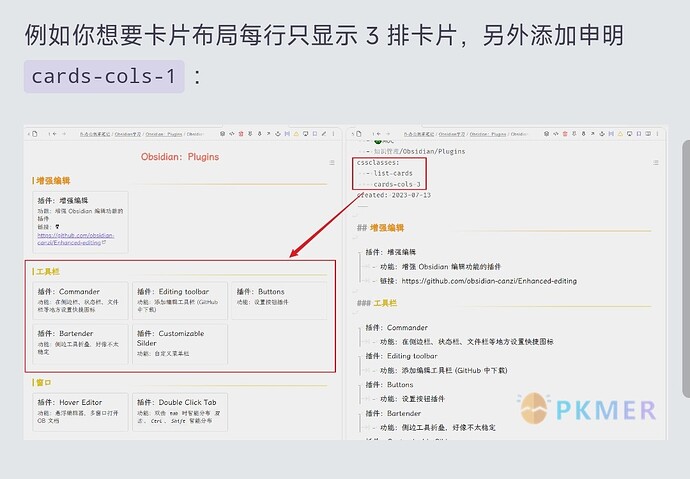The height and width of the screenshot is (479, 690).
Task: Click the monitor icon in left pane toolbar
Action: point(305,134)
